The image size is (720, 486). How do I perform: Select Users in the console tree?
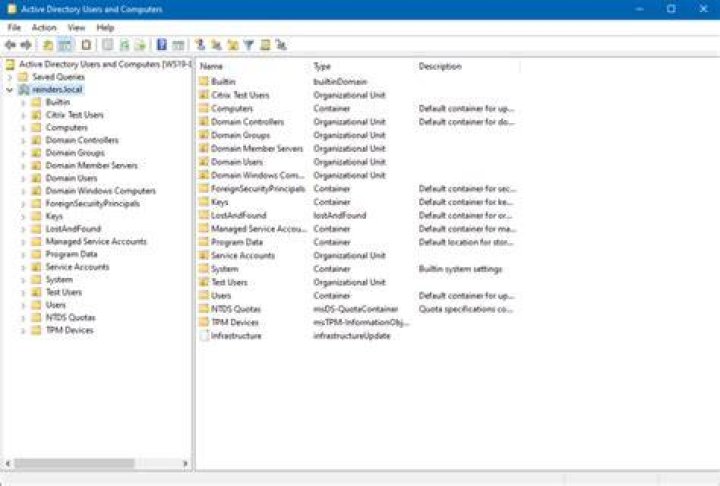(56, 305)
